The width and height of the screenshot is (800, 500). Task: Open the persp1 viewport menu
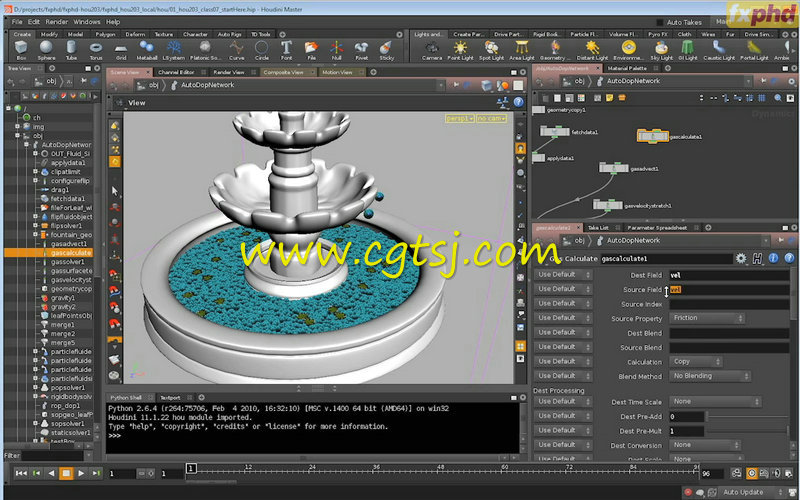(459, 118)
